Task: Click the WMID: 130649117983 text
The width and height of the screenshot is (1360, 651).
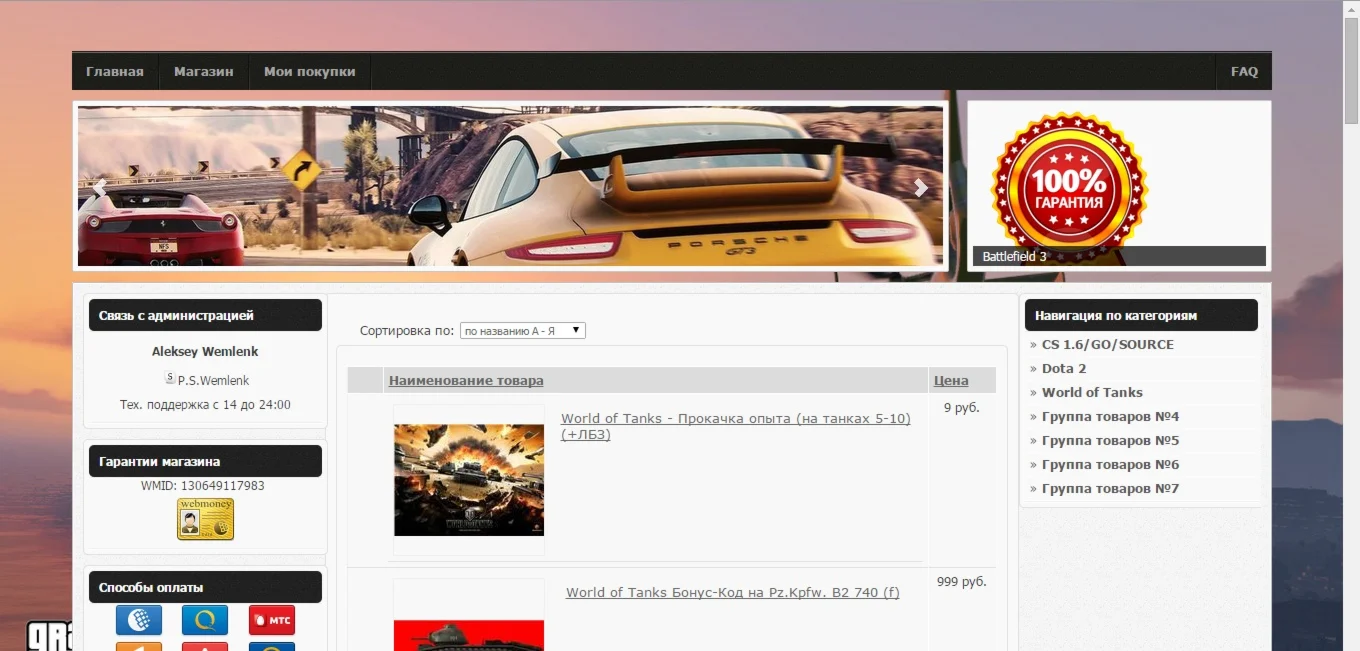Action: [203, 486]
